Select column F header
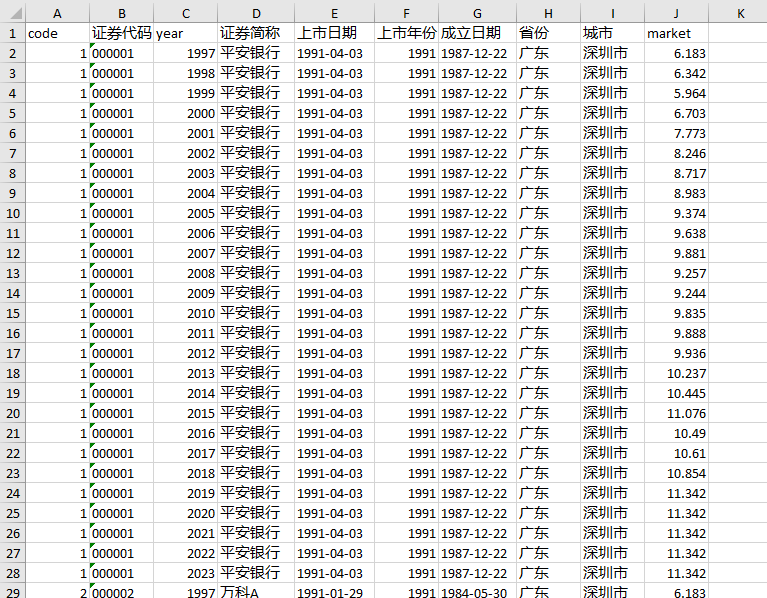Screen dimensions: 767x598 (406, 13)
